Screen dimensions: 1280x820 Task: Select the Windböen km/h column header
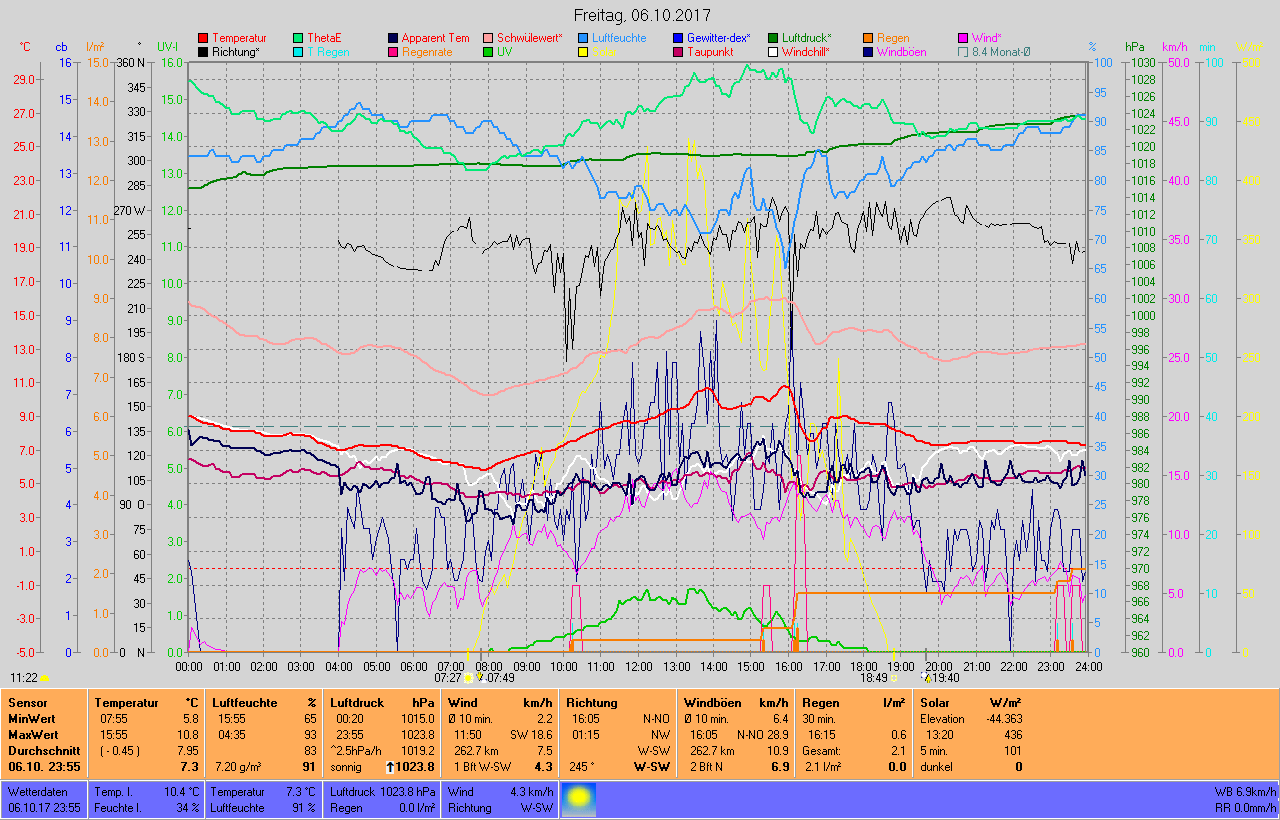[734, 703]
